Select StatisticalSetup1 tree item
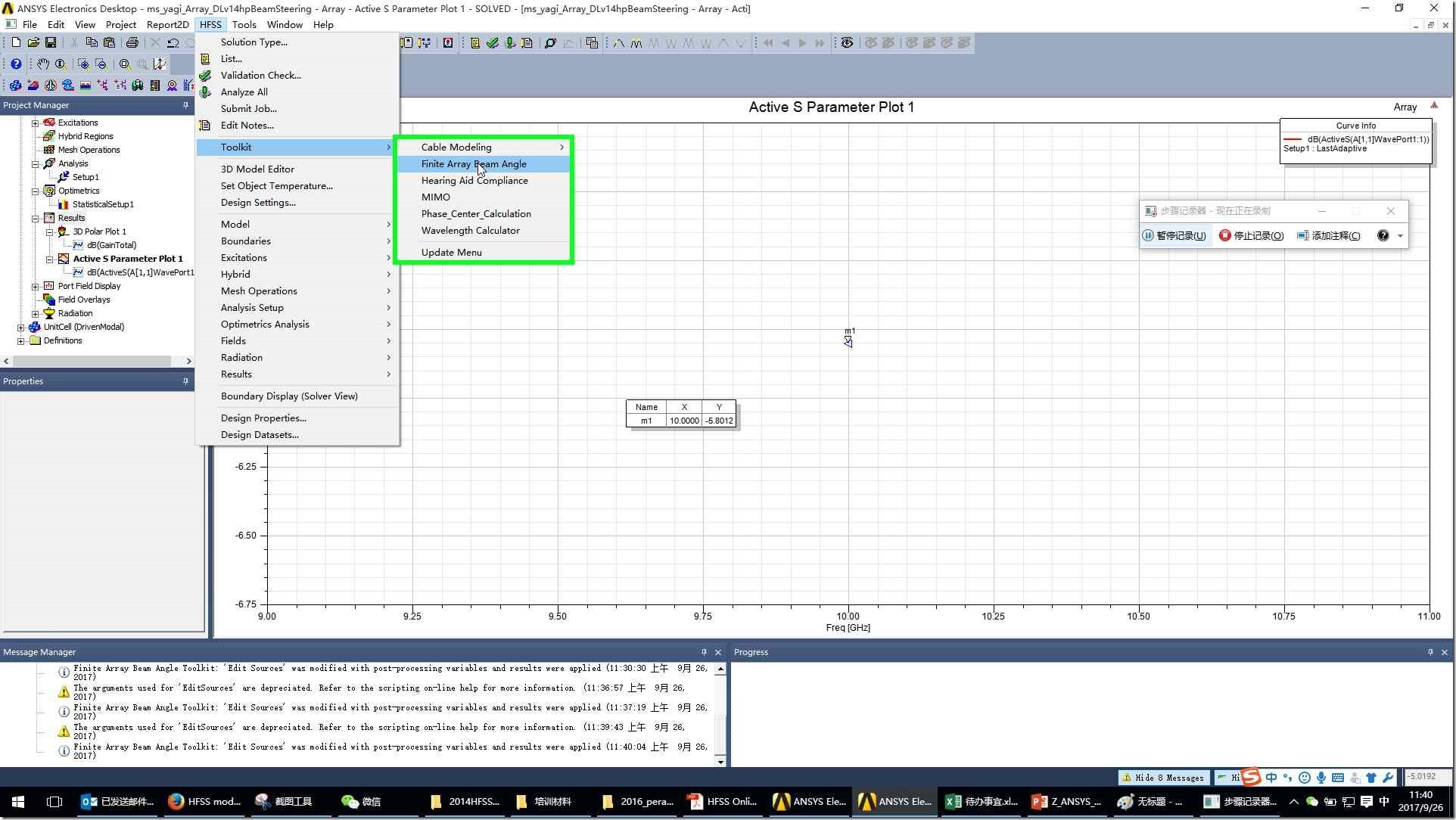Screen dimensions: 1456x820 103,204
